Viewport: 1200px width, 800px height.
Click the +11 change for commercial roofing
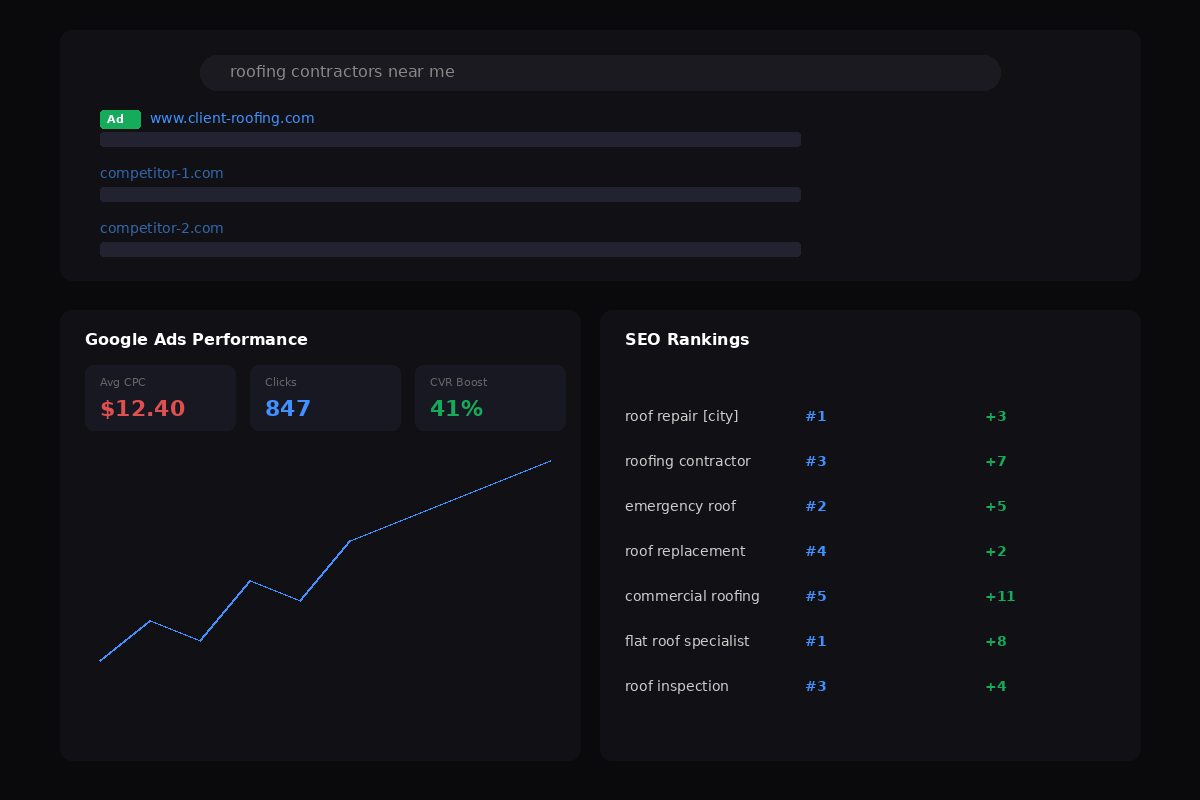tap(1000, 596)
